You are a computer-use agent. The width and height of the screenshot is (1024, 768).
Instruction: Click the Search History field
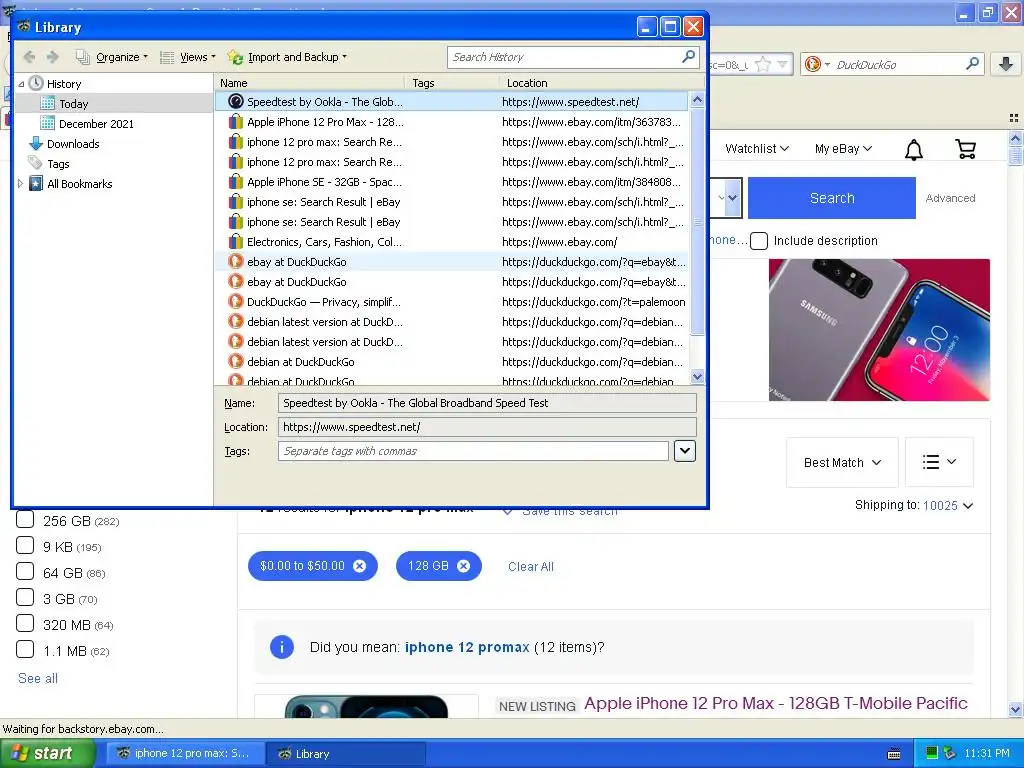click(565, 57)
